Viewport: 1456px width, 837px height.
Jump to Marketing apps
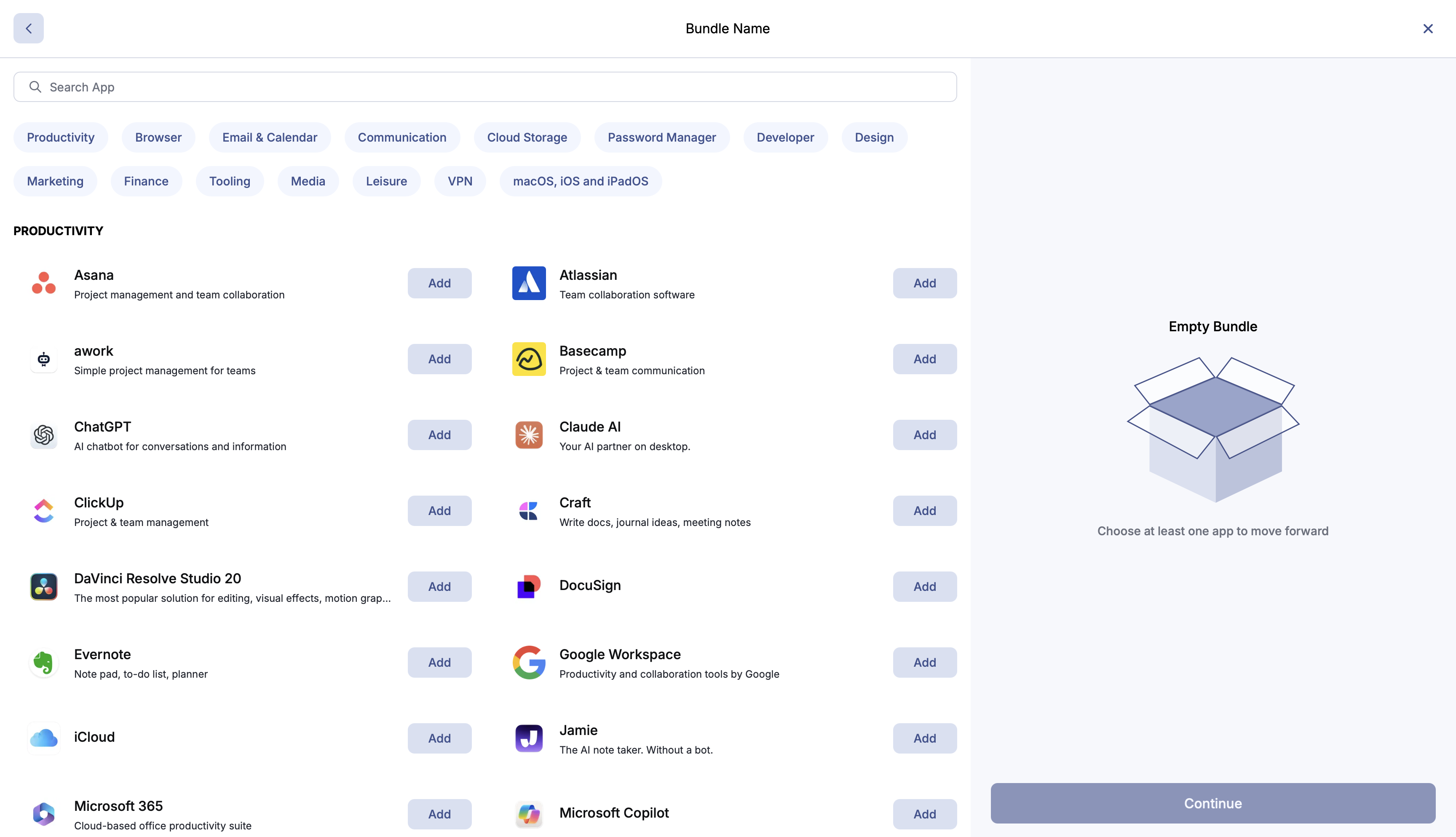55,181
